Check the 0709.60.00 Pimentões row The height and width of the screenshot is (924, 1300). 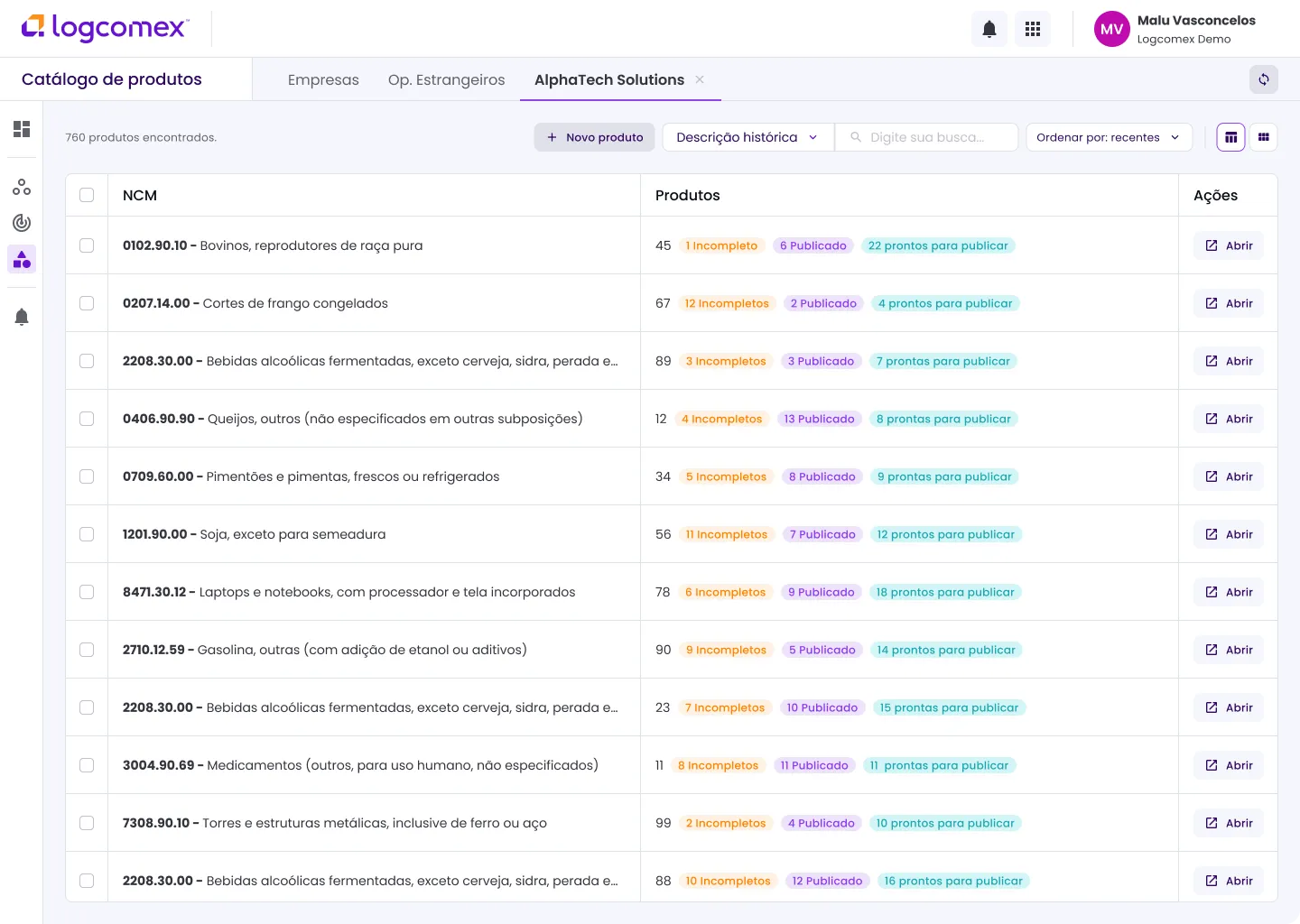tap(87, 476)
